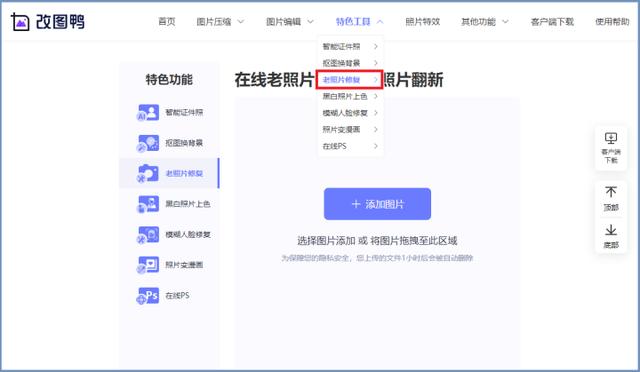Viewport: 640px width, 372px height.
Task: Open the 照片特效 page
Action: tap(422, 22)
